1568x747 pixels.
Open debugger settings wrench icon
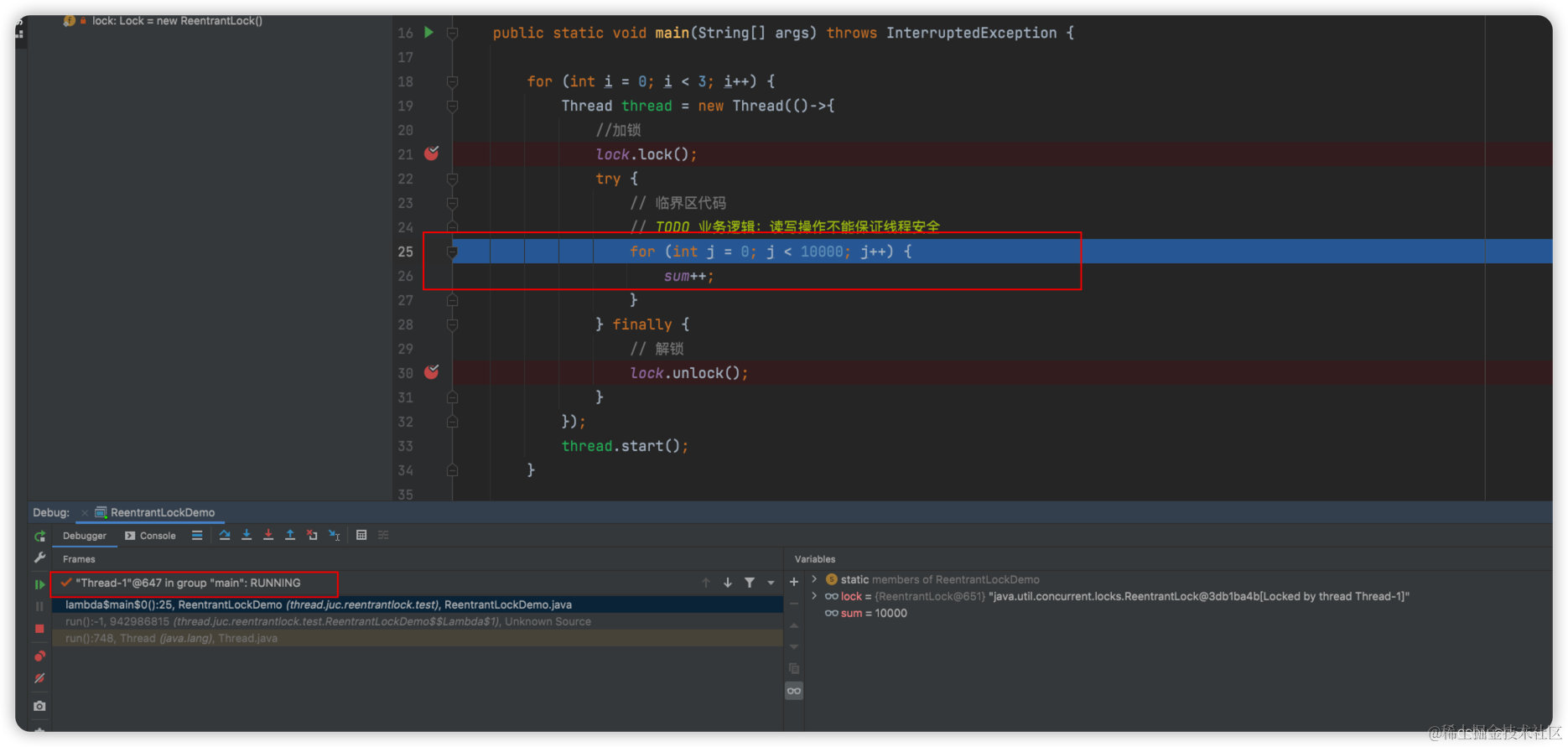(39, 558)
